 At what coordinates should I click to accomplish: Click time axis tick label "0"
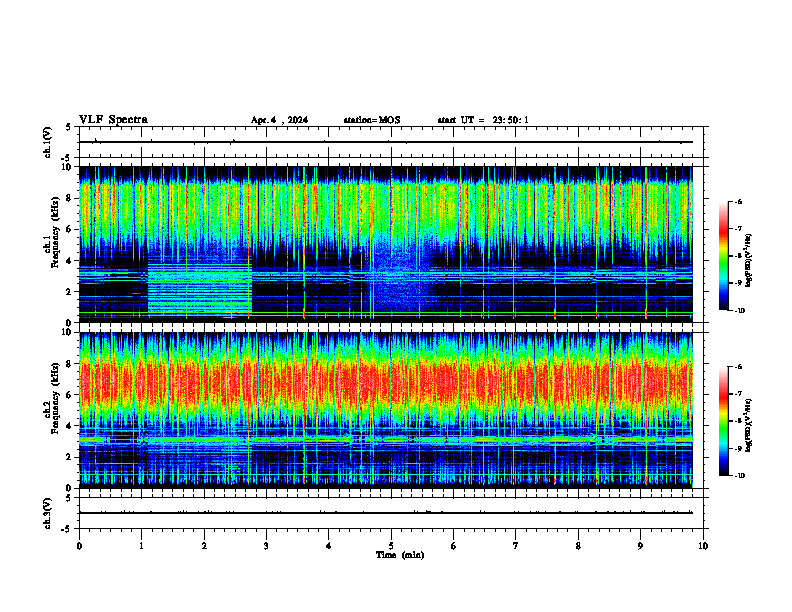click(79, 546)
